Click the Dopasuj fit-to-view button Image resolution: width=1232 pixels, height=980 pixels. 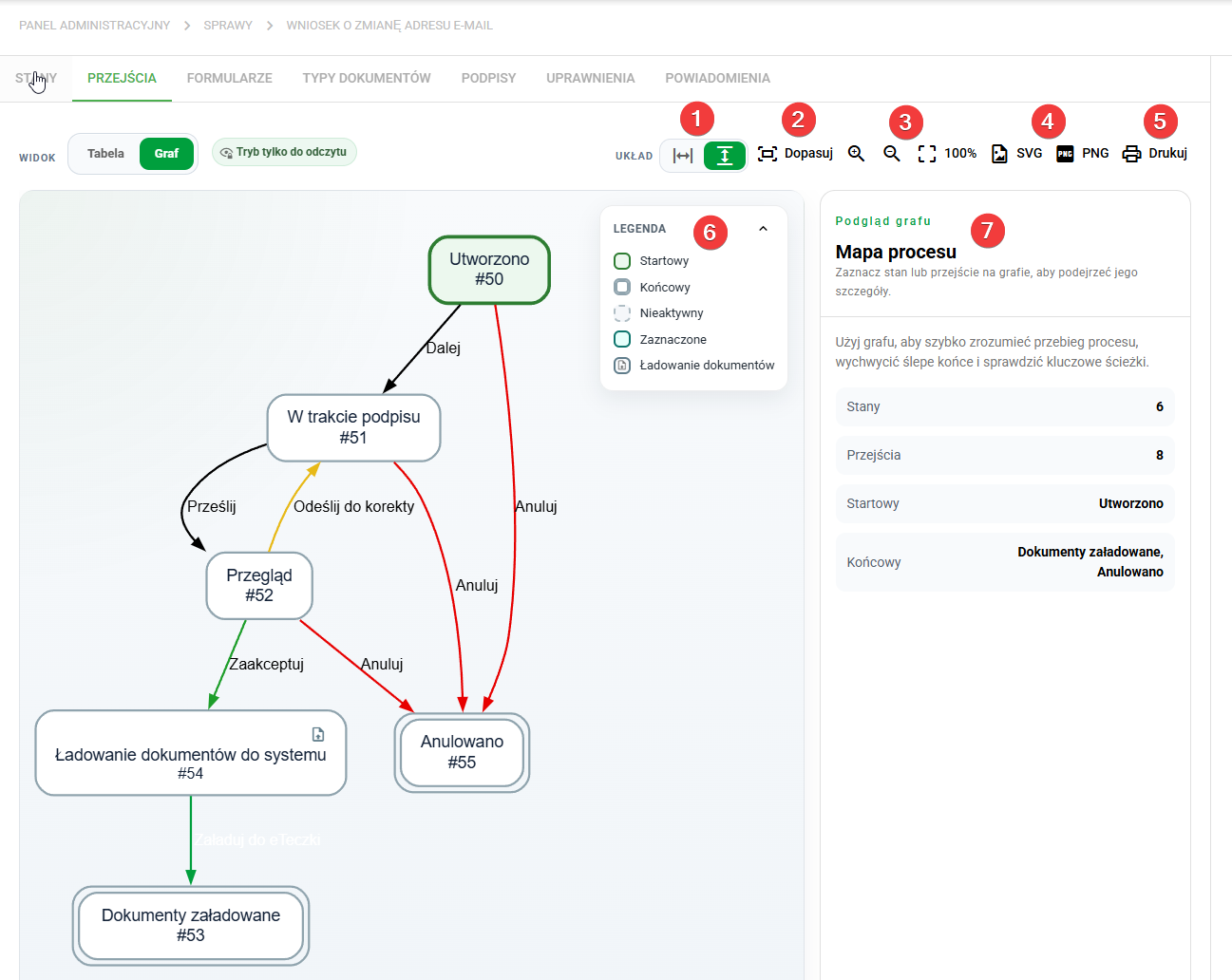point(795,154)
